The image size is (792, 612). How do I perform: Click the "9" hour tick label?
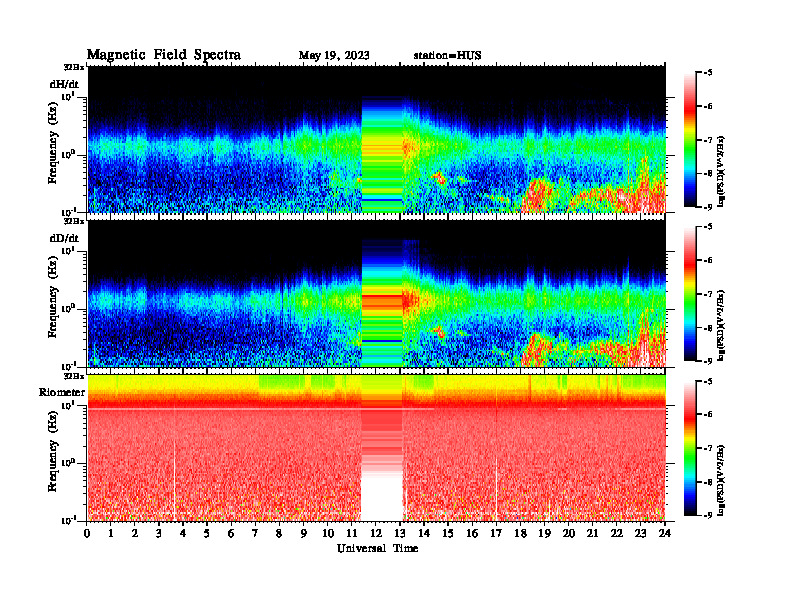coord(304,534)
